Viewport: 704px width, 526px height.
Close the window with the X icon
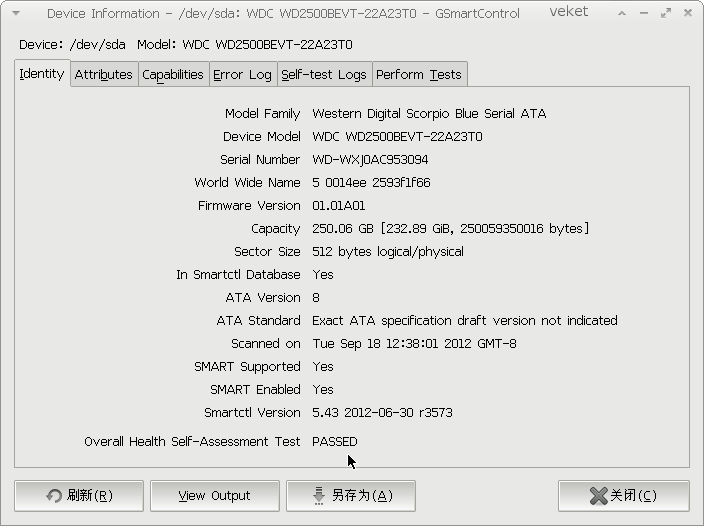(x=688, y=13)
